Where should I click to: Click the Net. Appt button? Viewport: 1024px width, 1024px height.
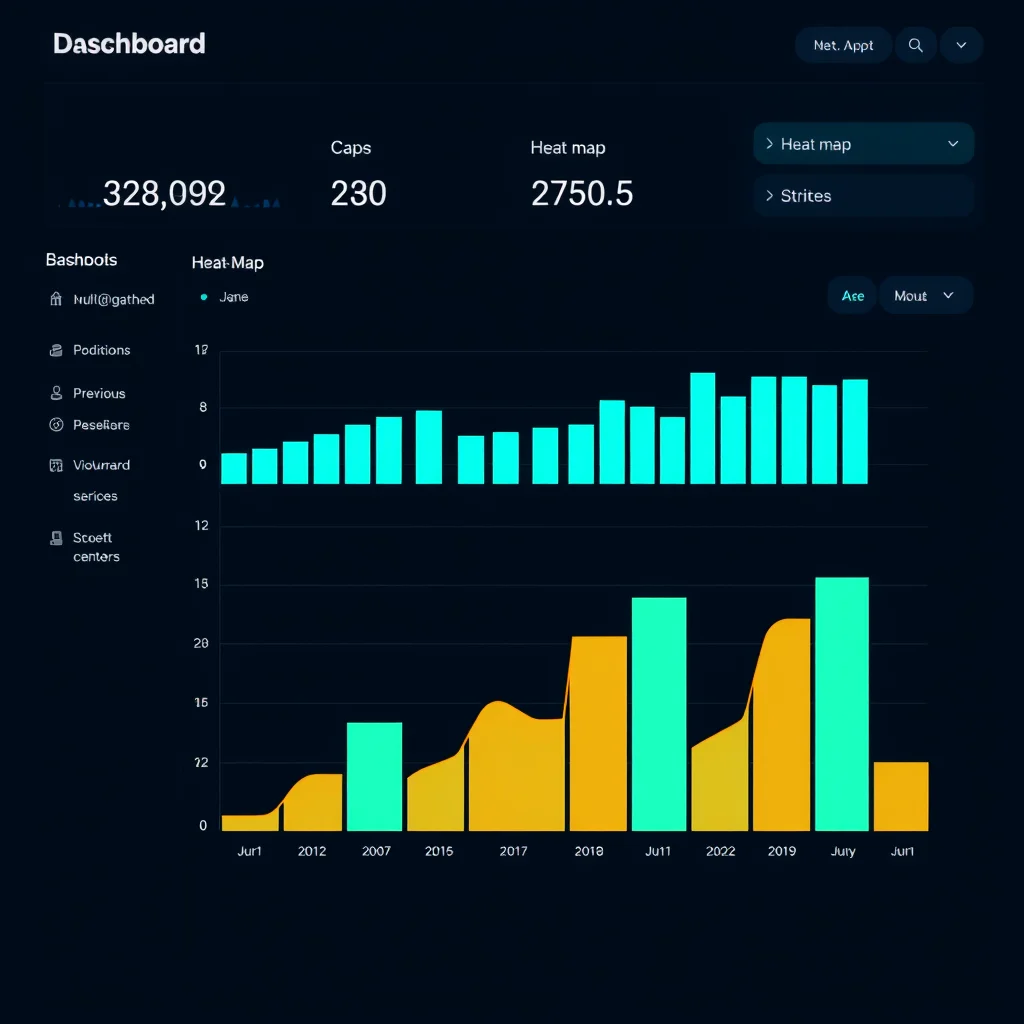pos(843,45)
